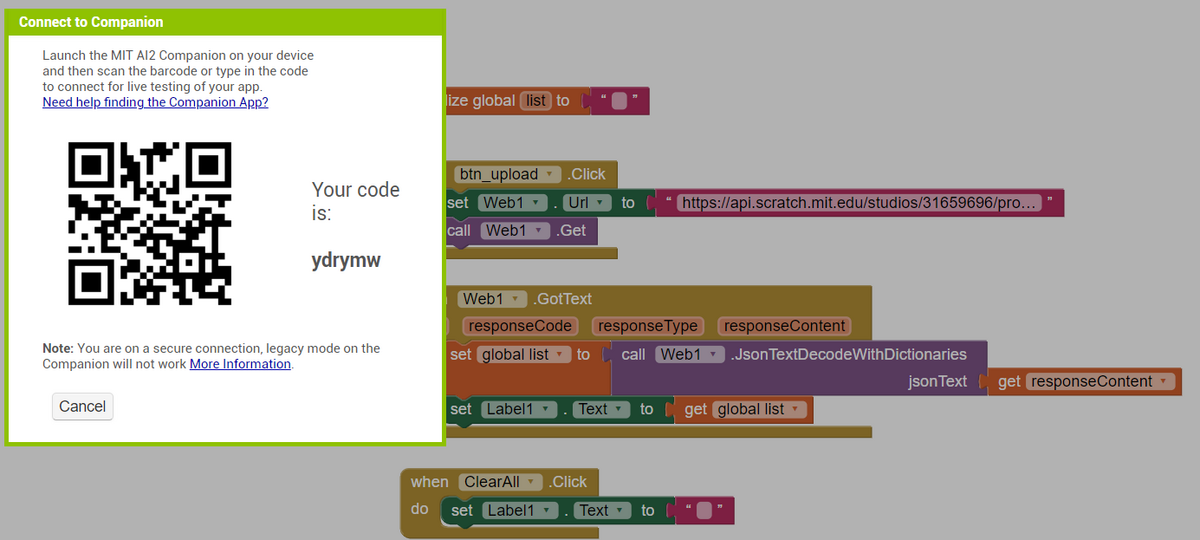The image size is (1200, 540).
Task: Click the Scratch API URL text string
Action: (860, 204)
